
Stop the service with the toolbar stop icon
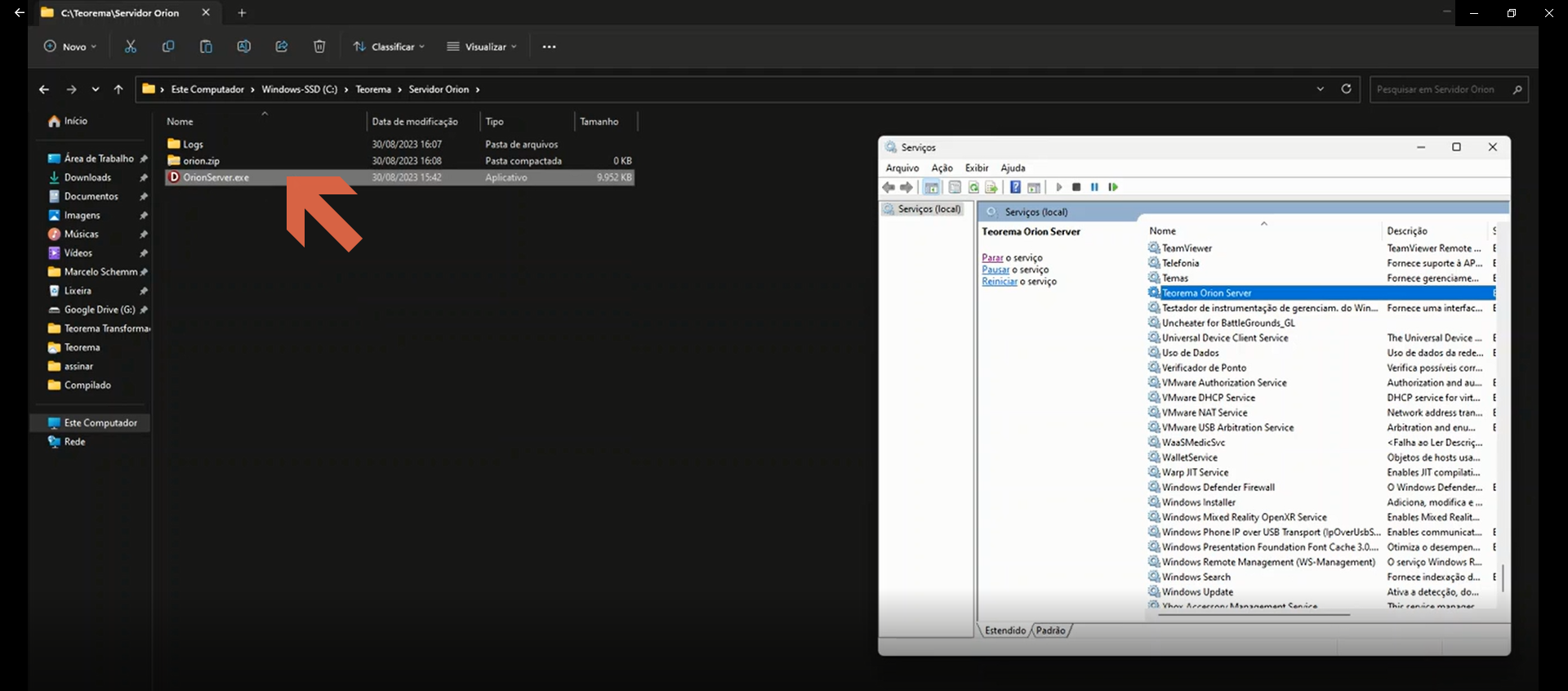pyautogui.click(x=1076, y=187)
